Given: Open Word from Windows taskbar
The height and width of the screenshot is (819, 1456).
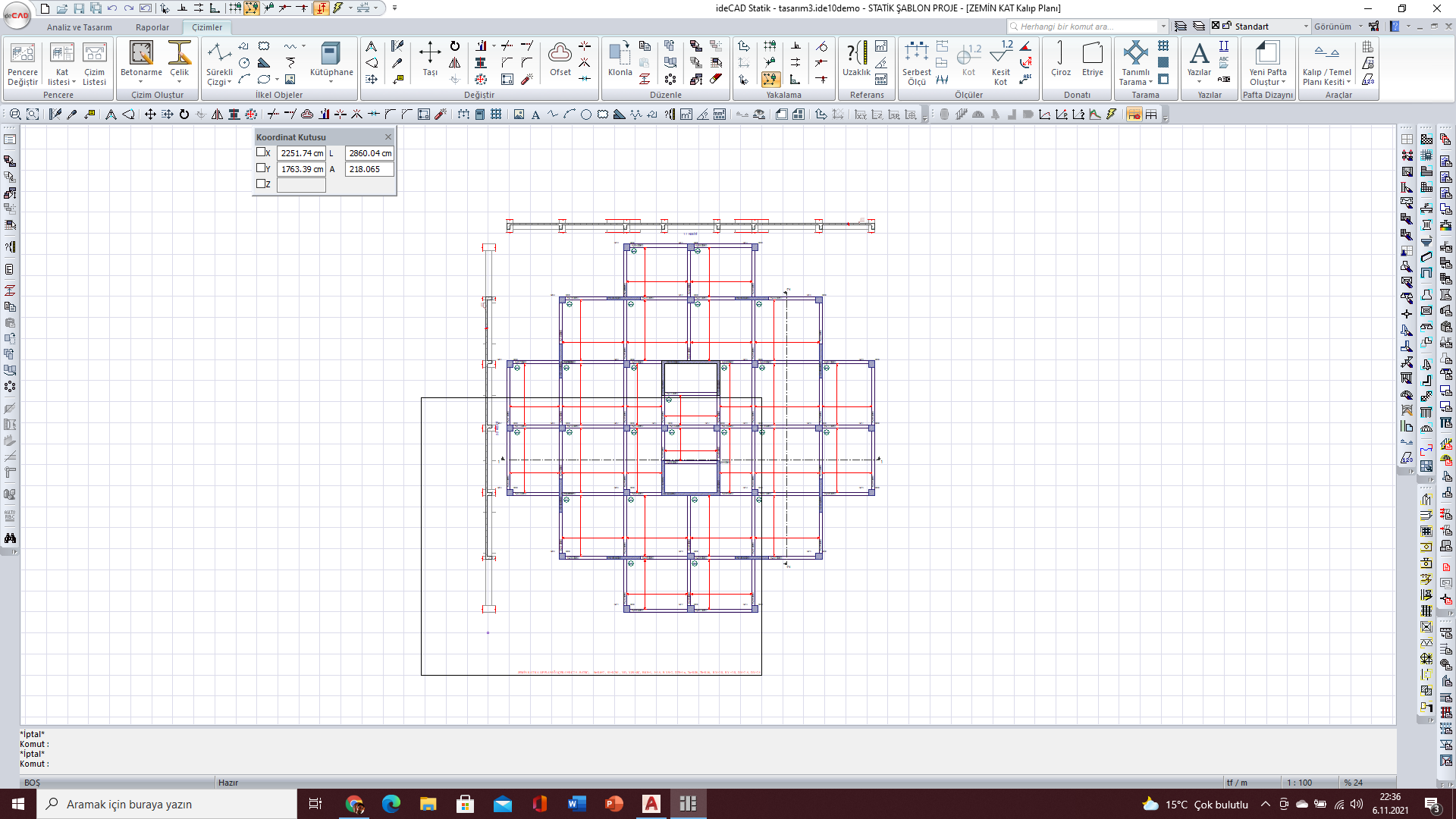Looking at the screenshot, I should pos(577,804).
